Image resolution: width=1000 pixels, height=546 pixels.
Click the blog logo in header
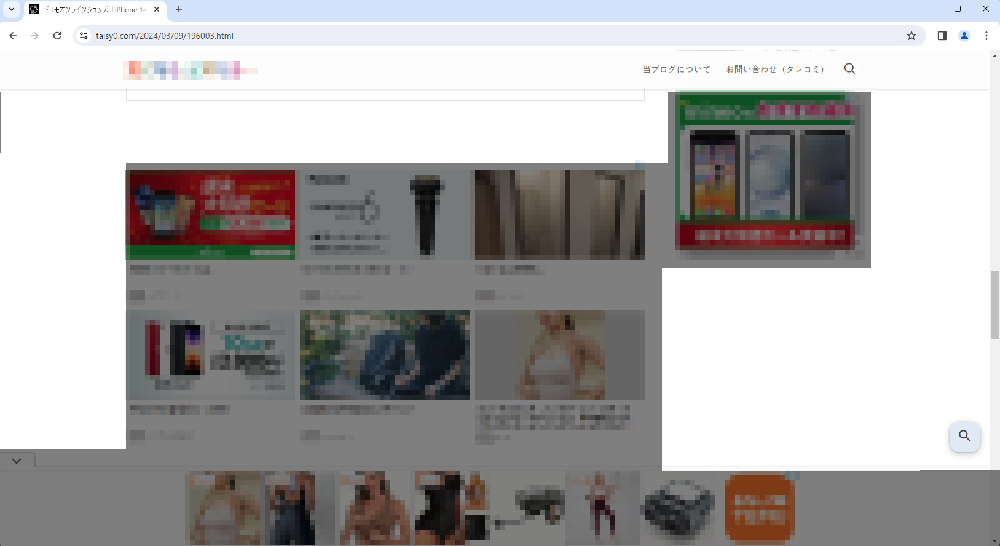pos(190,70)
